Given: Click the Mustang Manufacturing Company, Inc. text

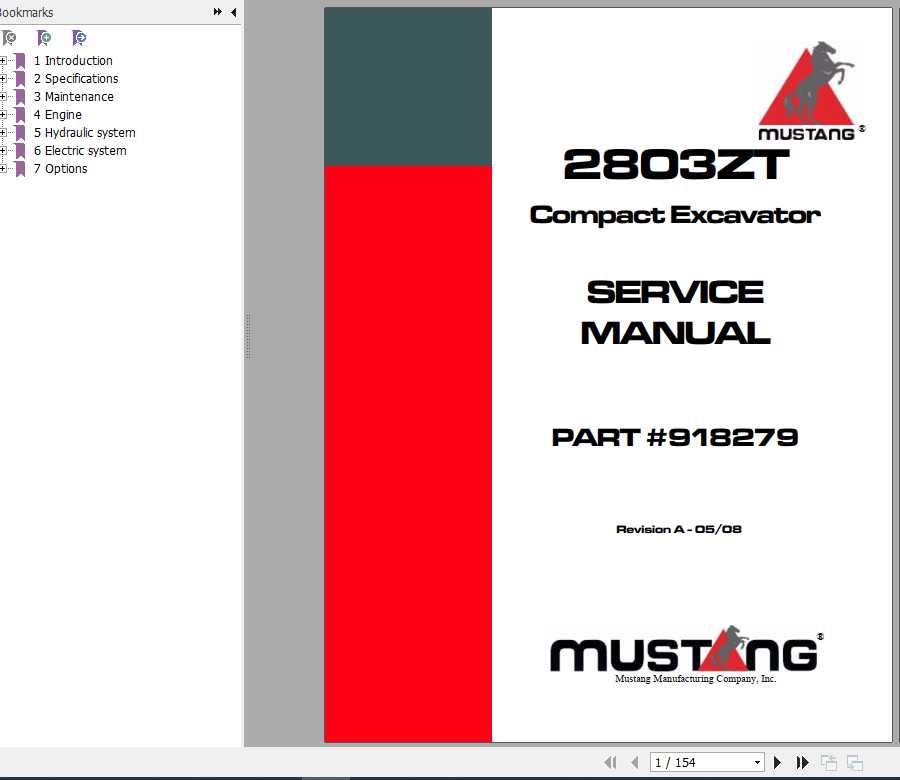Looking at the screenshot, I should click(x=695, y=678).
